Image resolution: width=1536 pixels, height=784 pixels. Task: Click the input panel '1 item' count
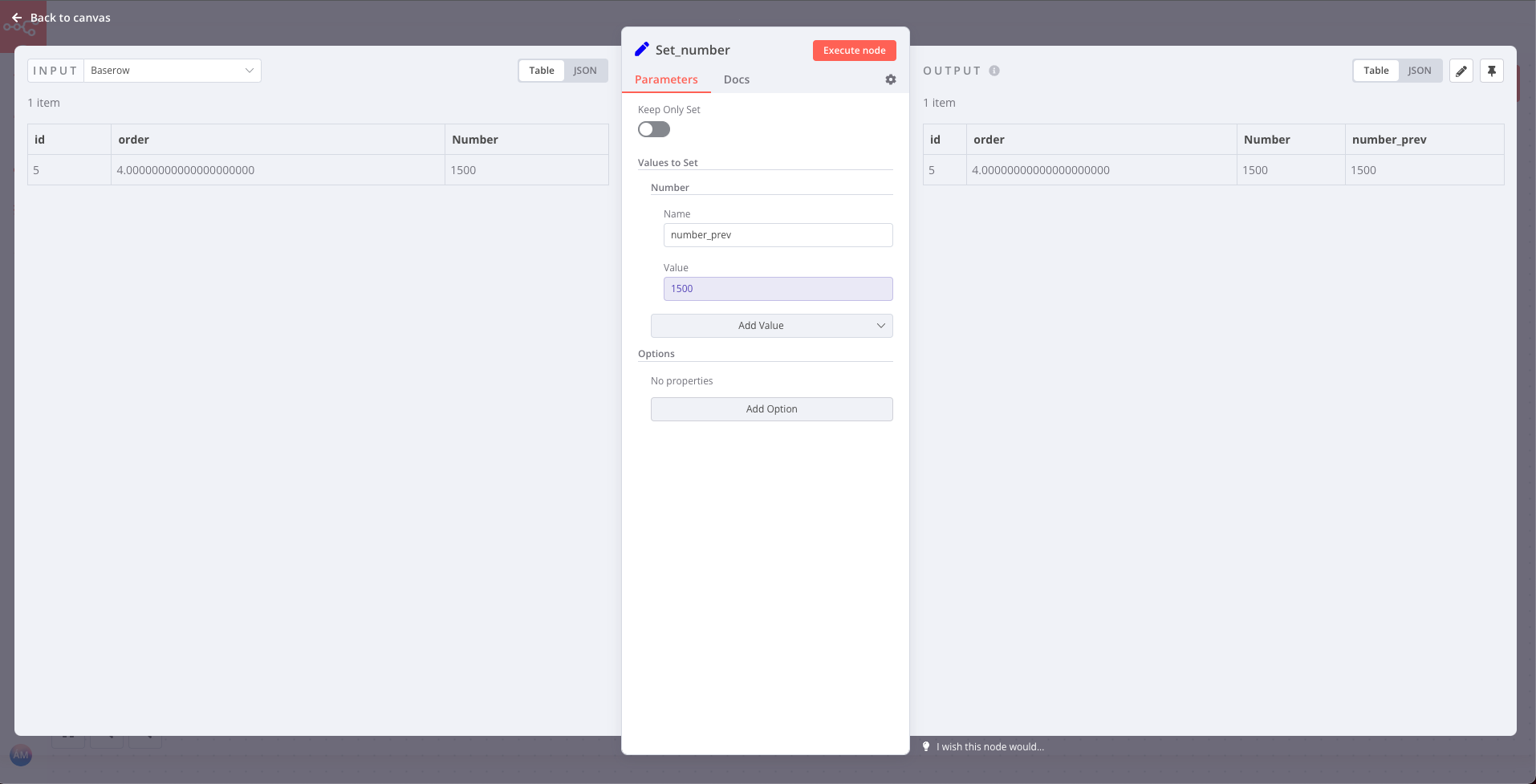coord(43,103)
